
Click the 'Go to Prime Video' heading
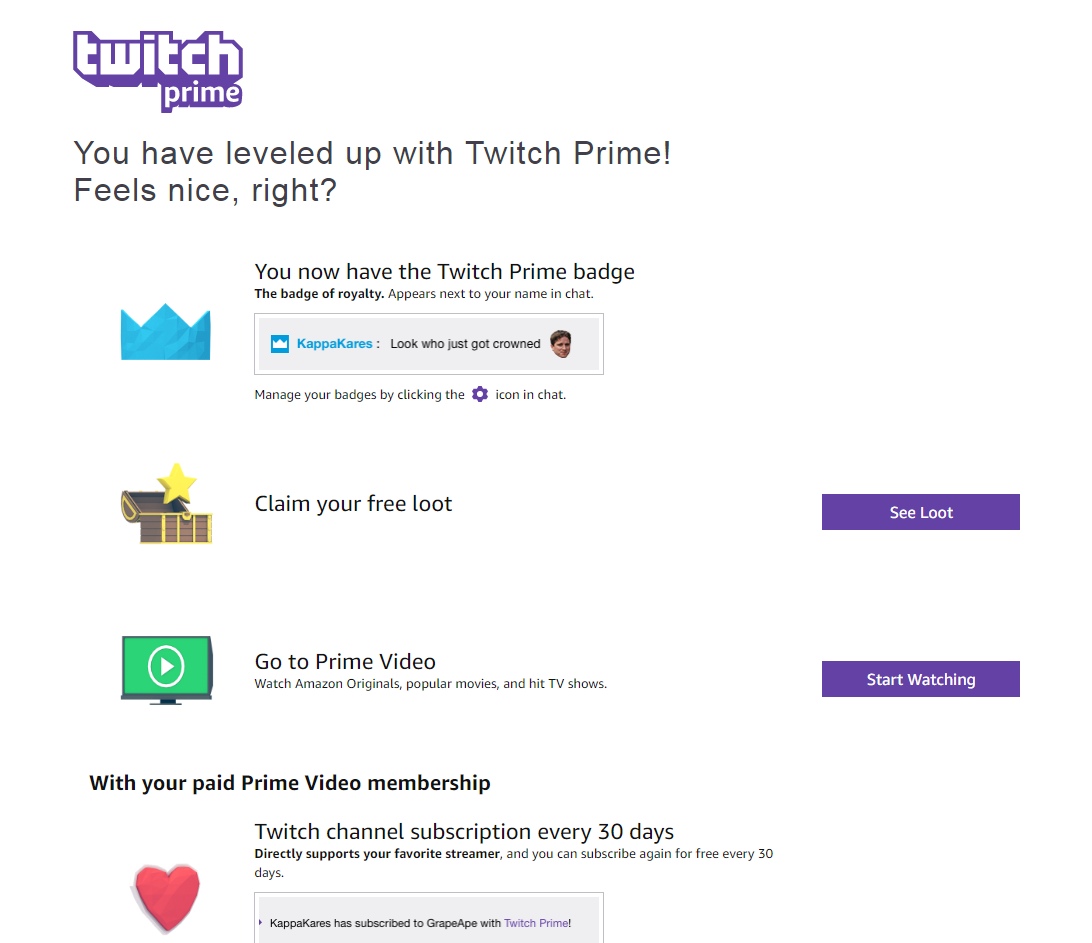pos(345,662)
